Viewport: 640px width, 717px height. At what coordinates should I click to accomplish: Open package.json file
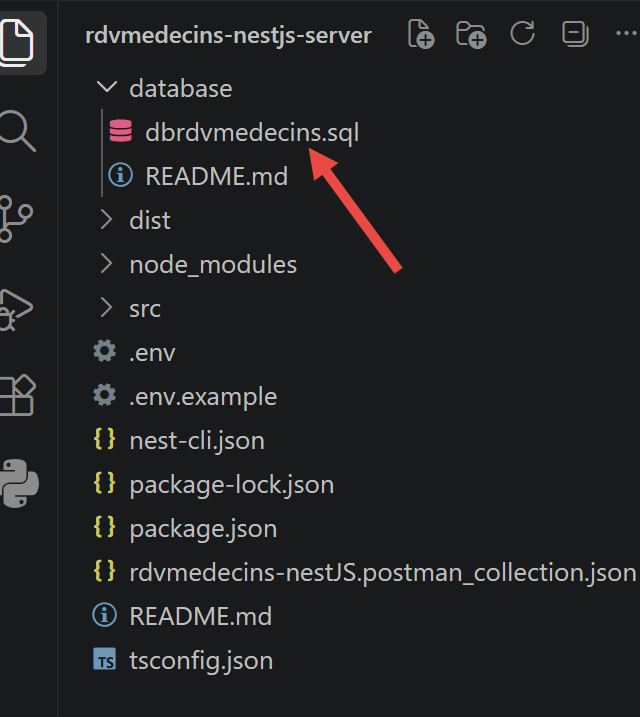203,529
